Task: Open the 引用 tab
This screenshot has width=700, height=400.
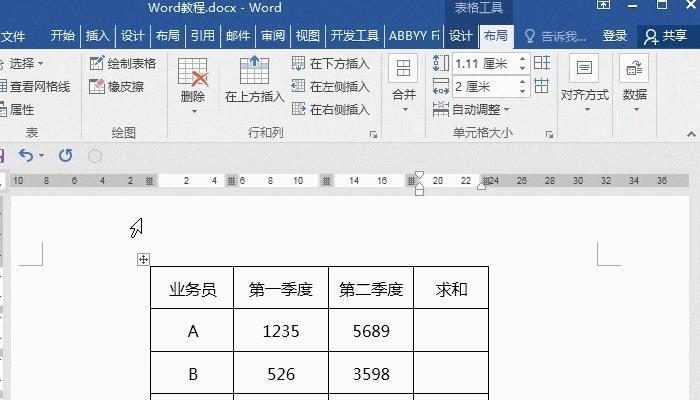Action: click(x=203, y=36)
